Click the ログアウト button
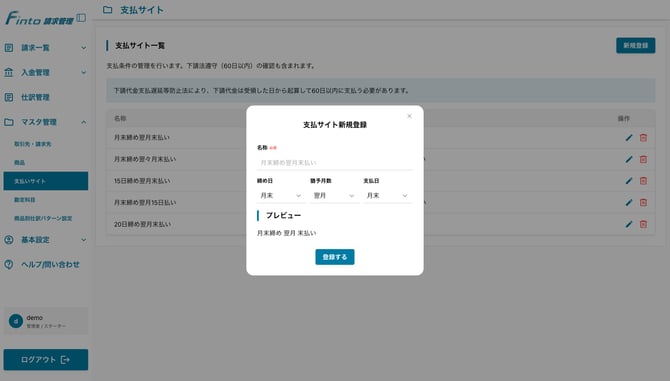This screenshot has width=670, height=381. [46, 360]
